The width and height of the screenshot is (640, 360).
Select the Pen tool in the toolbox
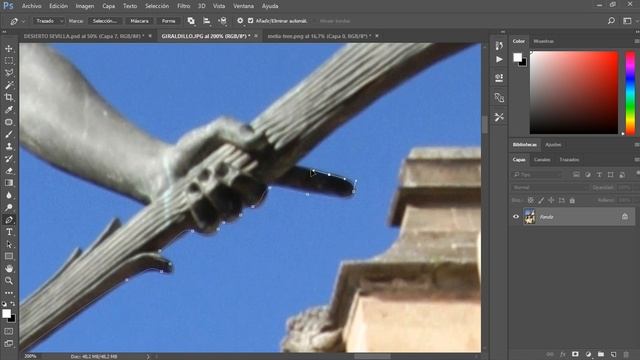9,220
